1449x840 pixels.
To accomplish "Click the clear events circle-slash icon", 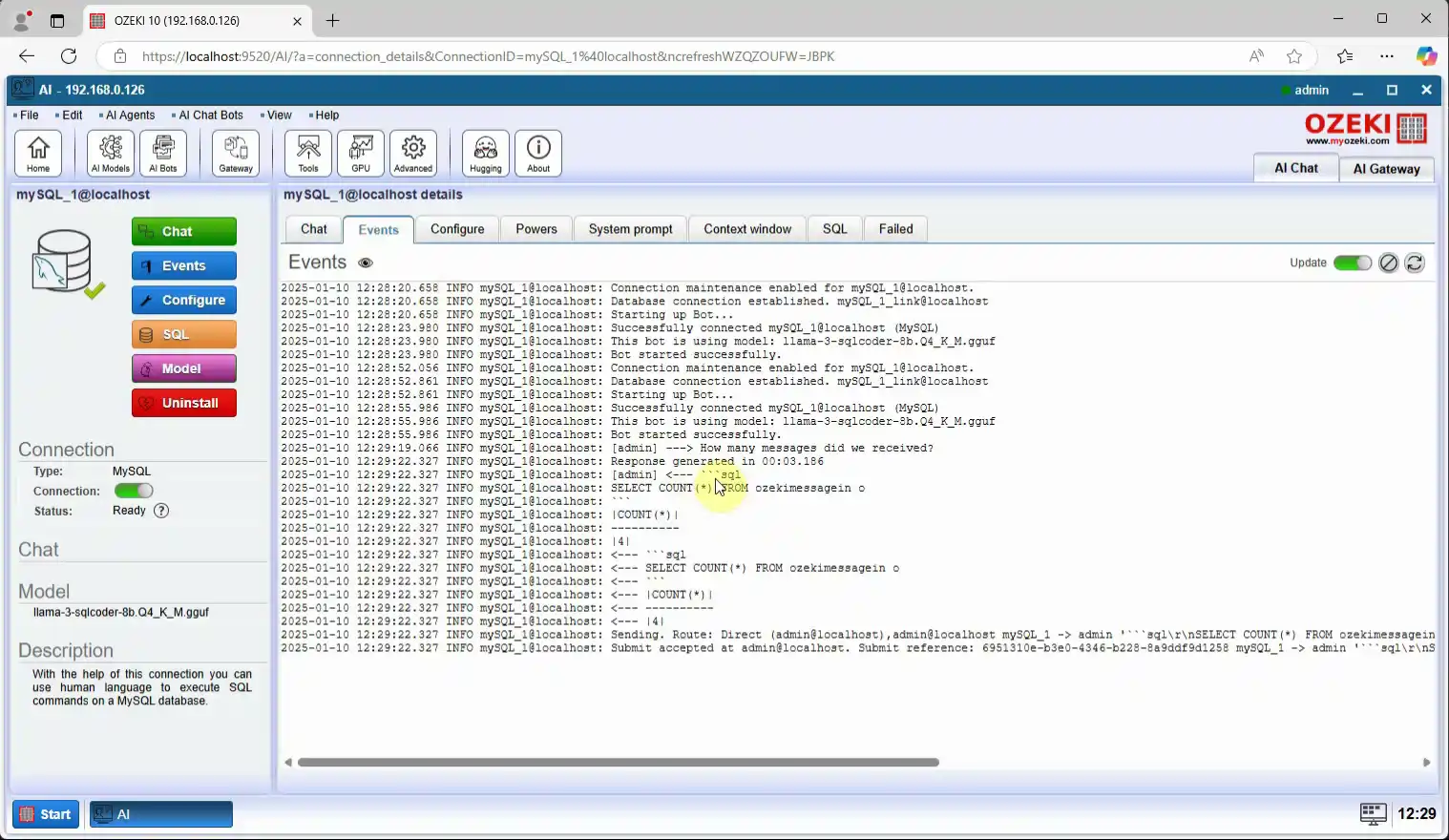I will pyautogui.click(x=1389, y=262).
